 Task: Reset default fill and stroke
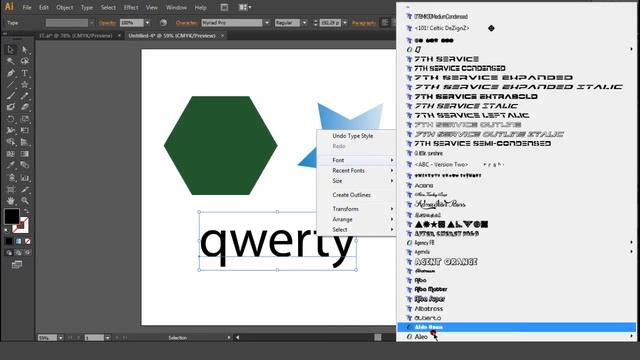coord(6,231)
